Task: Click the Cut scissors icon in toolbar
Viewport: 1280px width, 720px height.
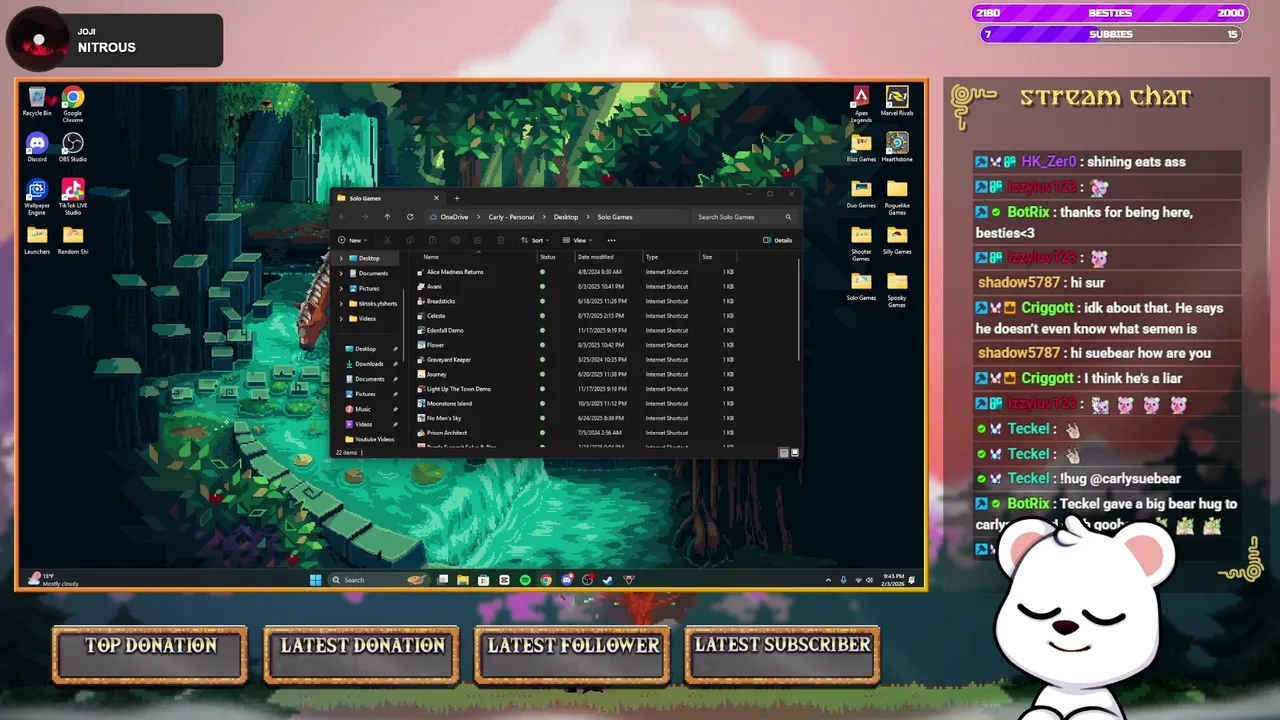Action: [387, 240]
